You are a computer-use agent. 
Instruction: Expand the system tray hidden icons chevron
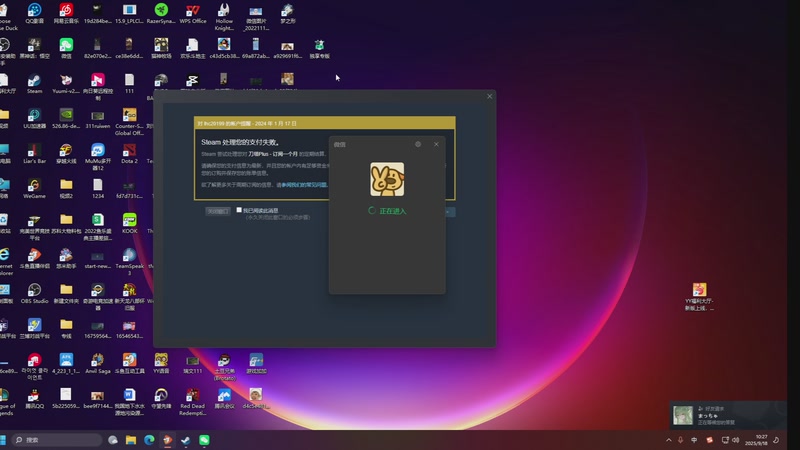coord(668,440)
